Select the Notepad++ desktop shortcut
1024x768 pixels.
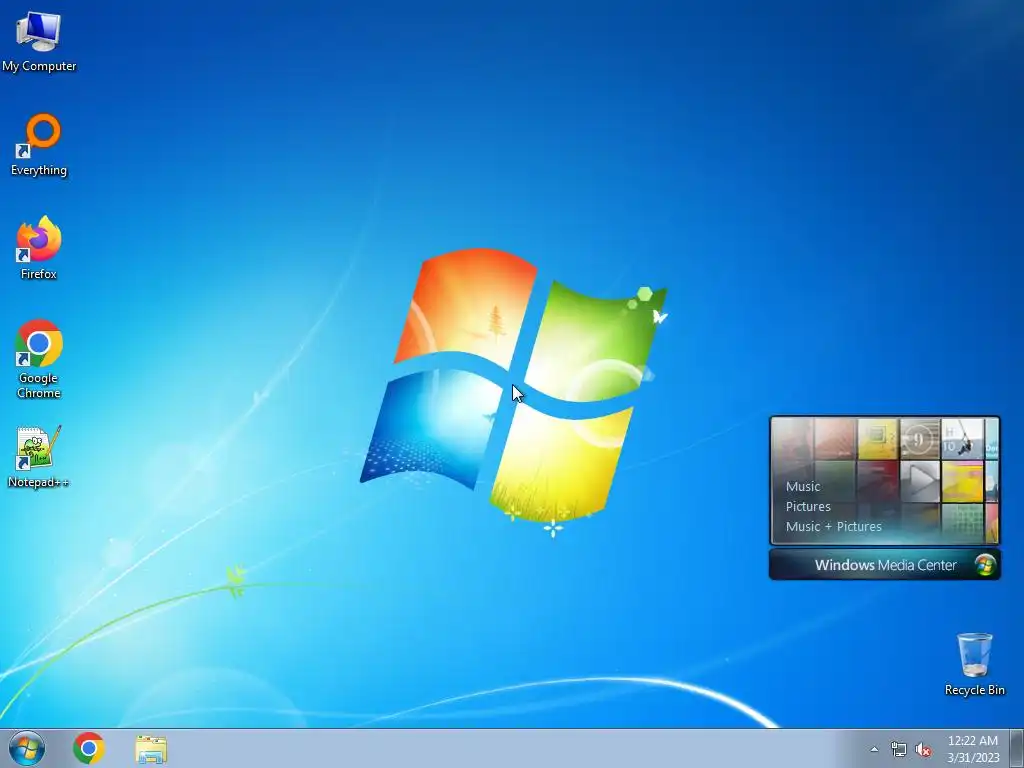39,456
